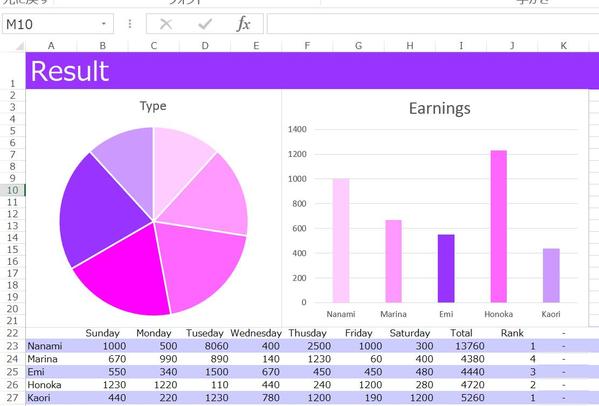Viewport: 599px width, 406px height.
Task: Click the Earnings bar chart title
Action: (439, 108)
